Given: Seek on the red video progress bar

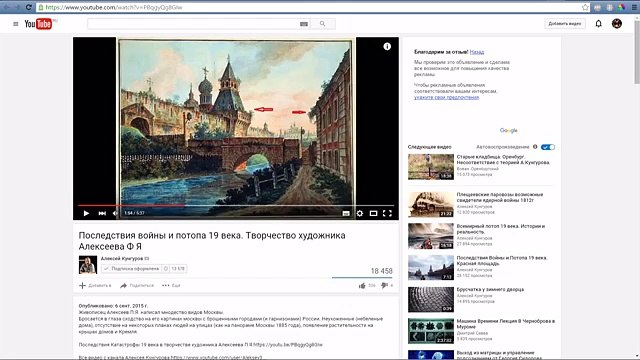Looking at the screenshot, I should click(236, 205).
